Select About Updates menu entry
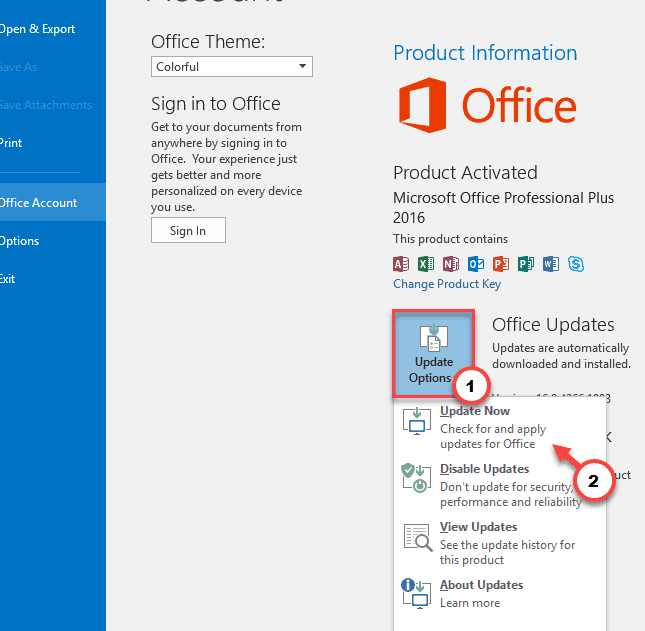The image size is (645, 631). [x=500, y=594]
